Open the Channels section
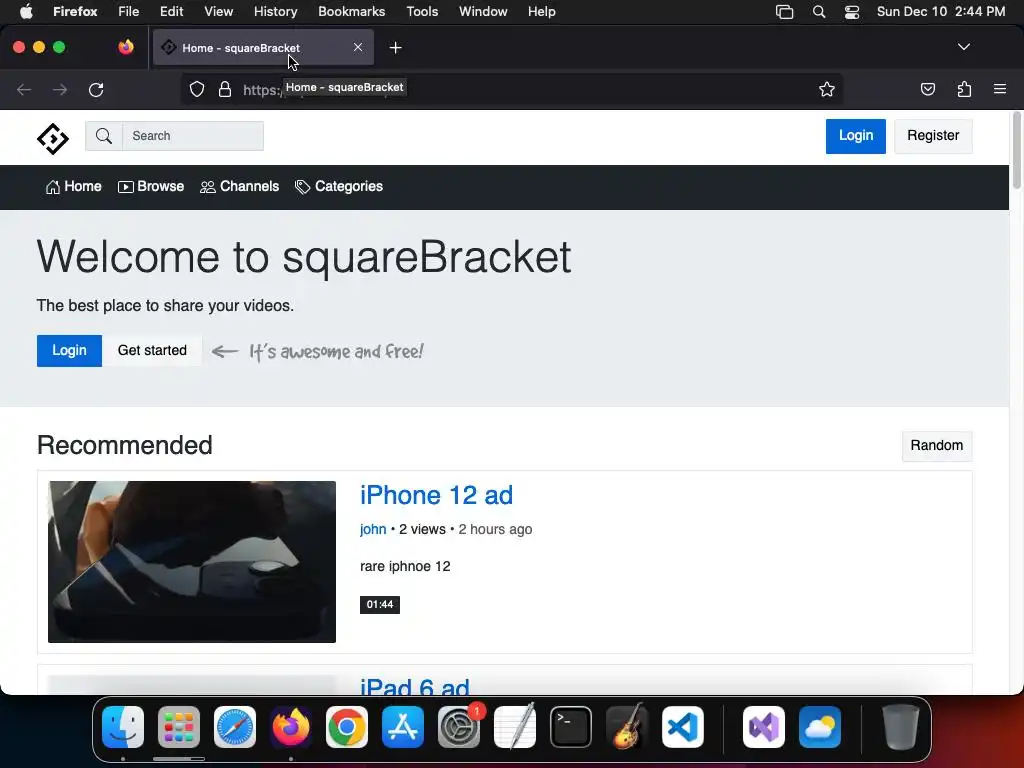Screen dimensions: 1024x768 click(x=240, y=187)
